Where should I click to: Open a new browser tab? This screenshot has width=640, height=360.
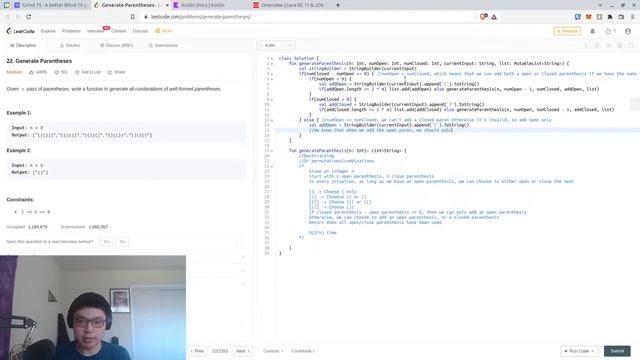coord(338,5)
